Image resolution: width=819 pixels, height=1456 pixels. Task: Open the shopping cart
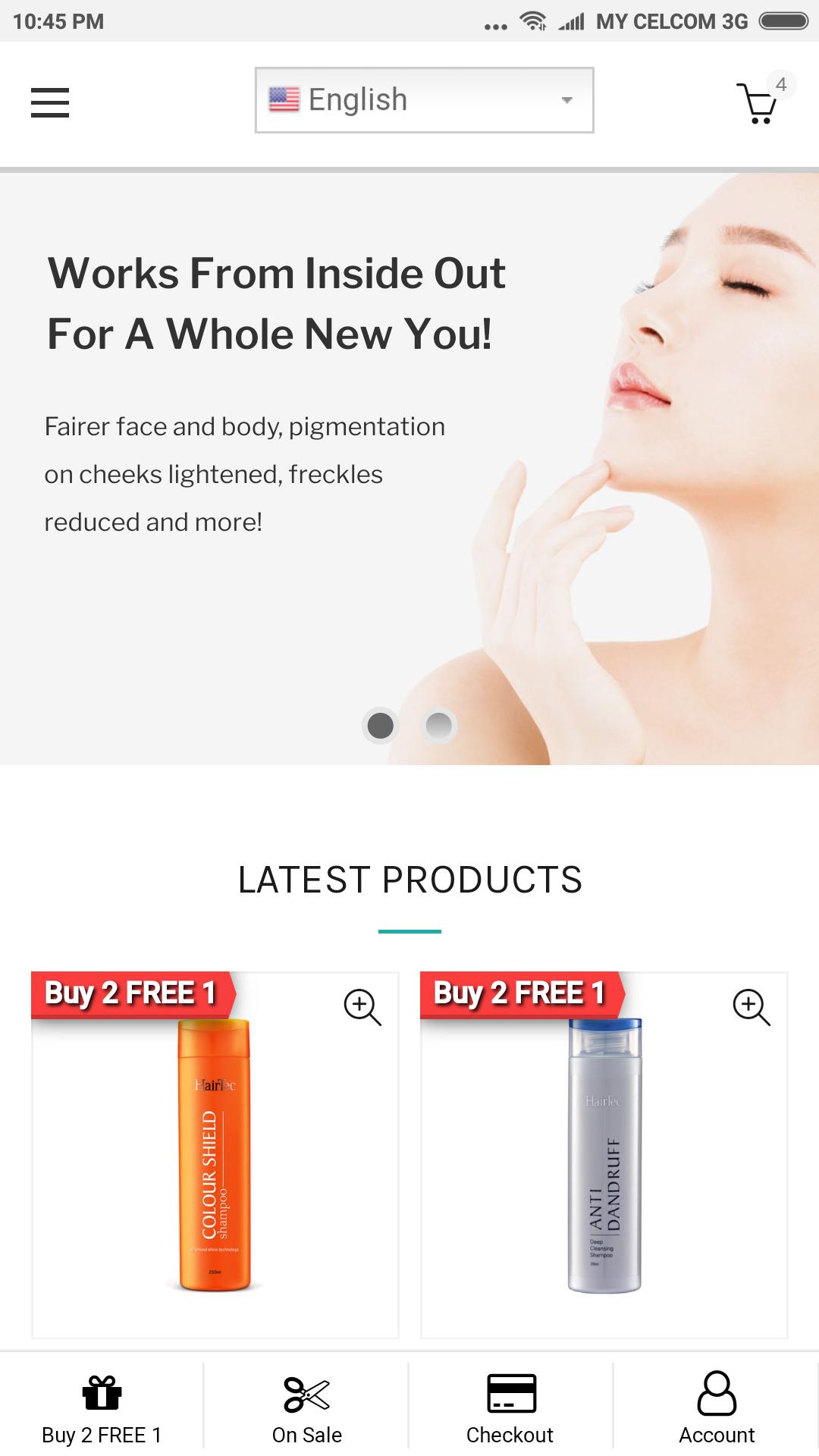coord(757,102)
